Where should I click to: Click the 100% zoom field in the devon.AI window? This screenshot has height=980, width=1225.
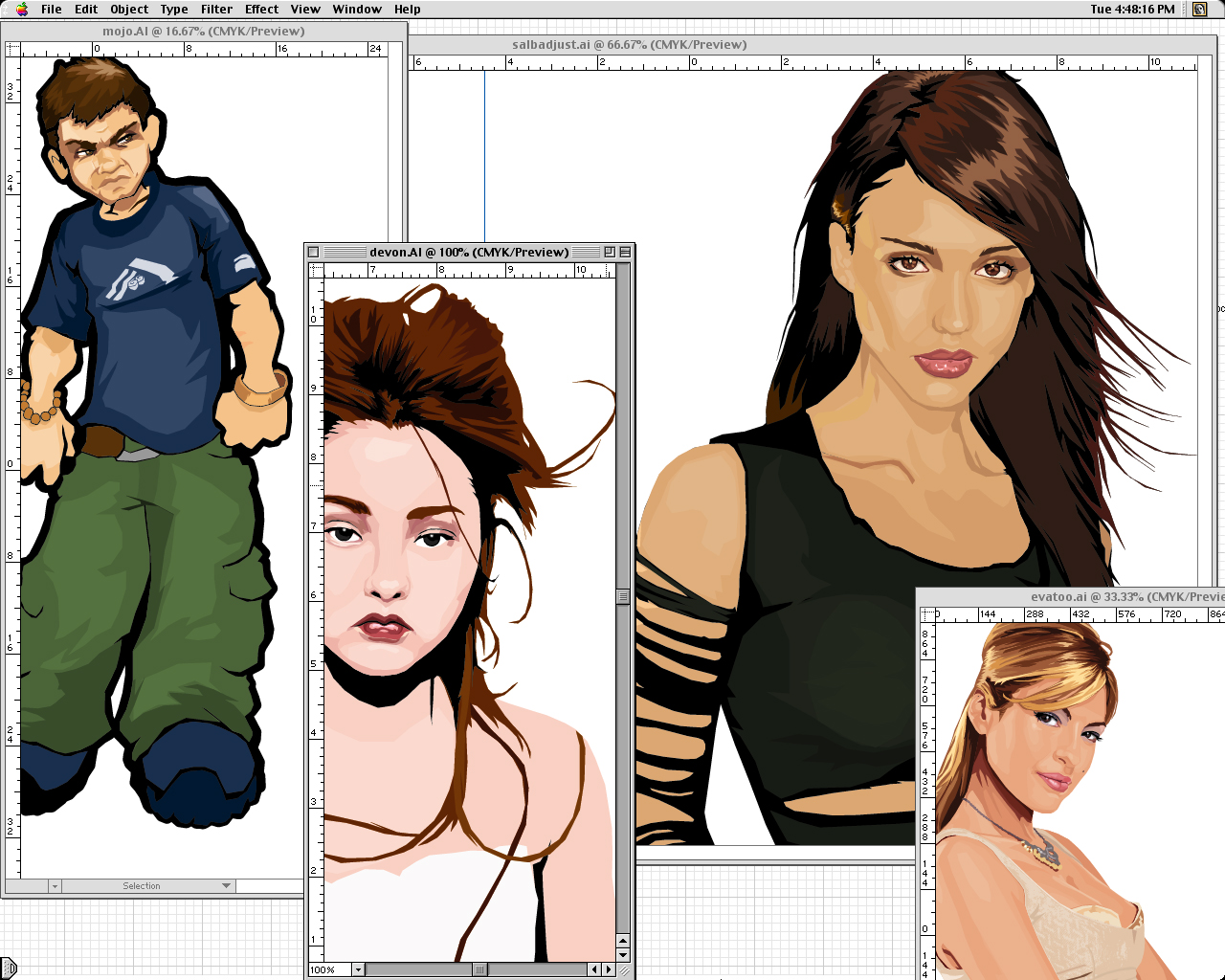(x=329, y=969)
